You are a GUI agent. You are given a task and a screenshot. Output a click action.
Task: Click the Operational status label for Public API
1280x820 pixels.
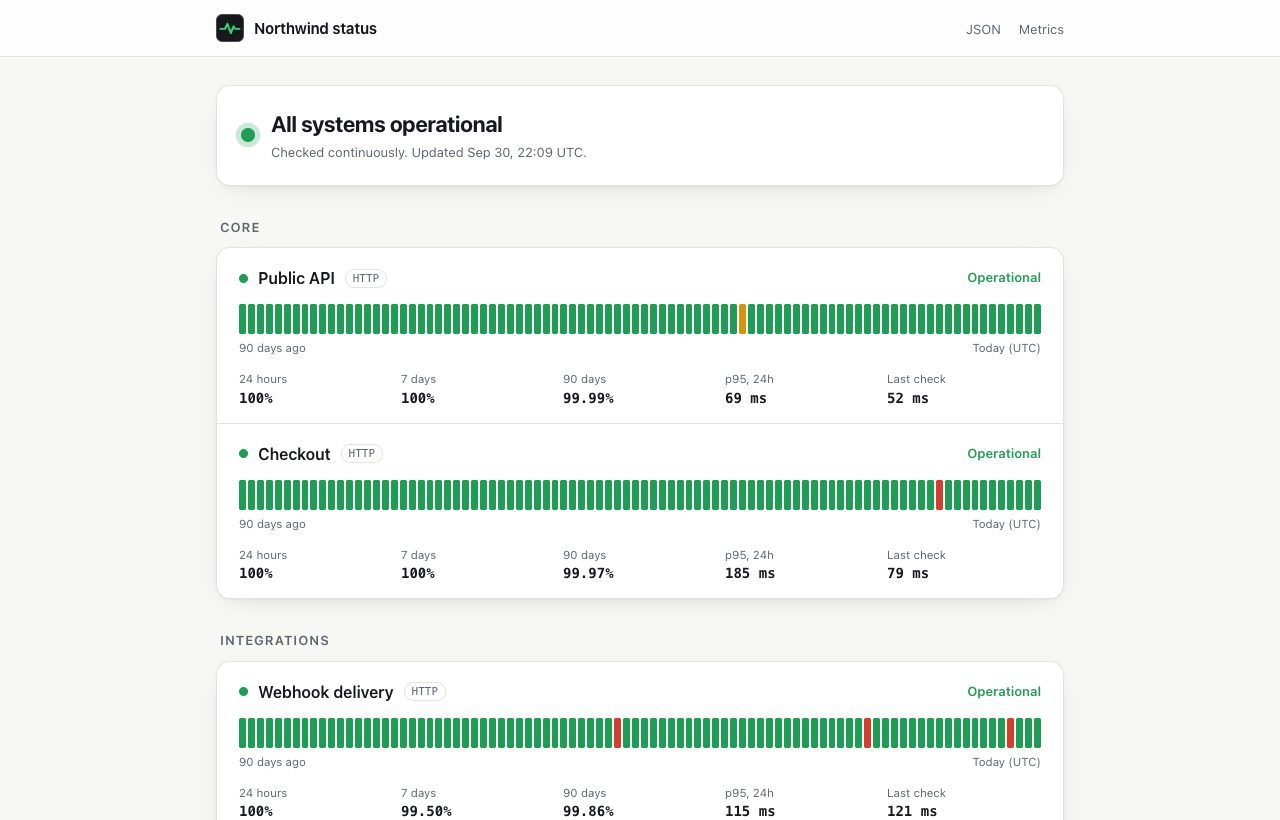click(x=1004, y=278)
